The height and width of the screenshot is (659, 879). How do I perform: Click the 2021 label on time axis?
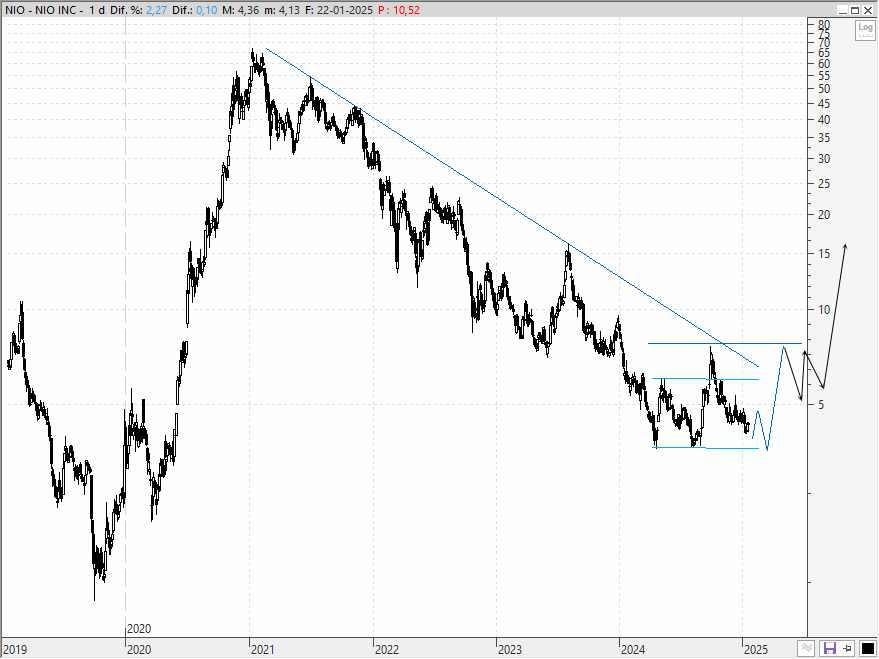[x=262, y=650]
